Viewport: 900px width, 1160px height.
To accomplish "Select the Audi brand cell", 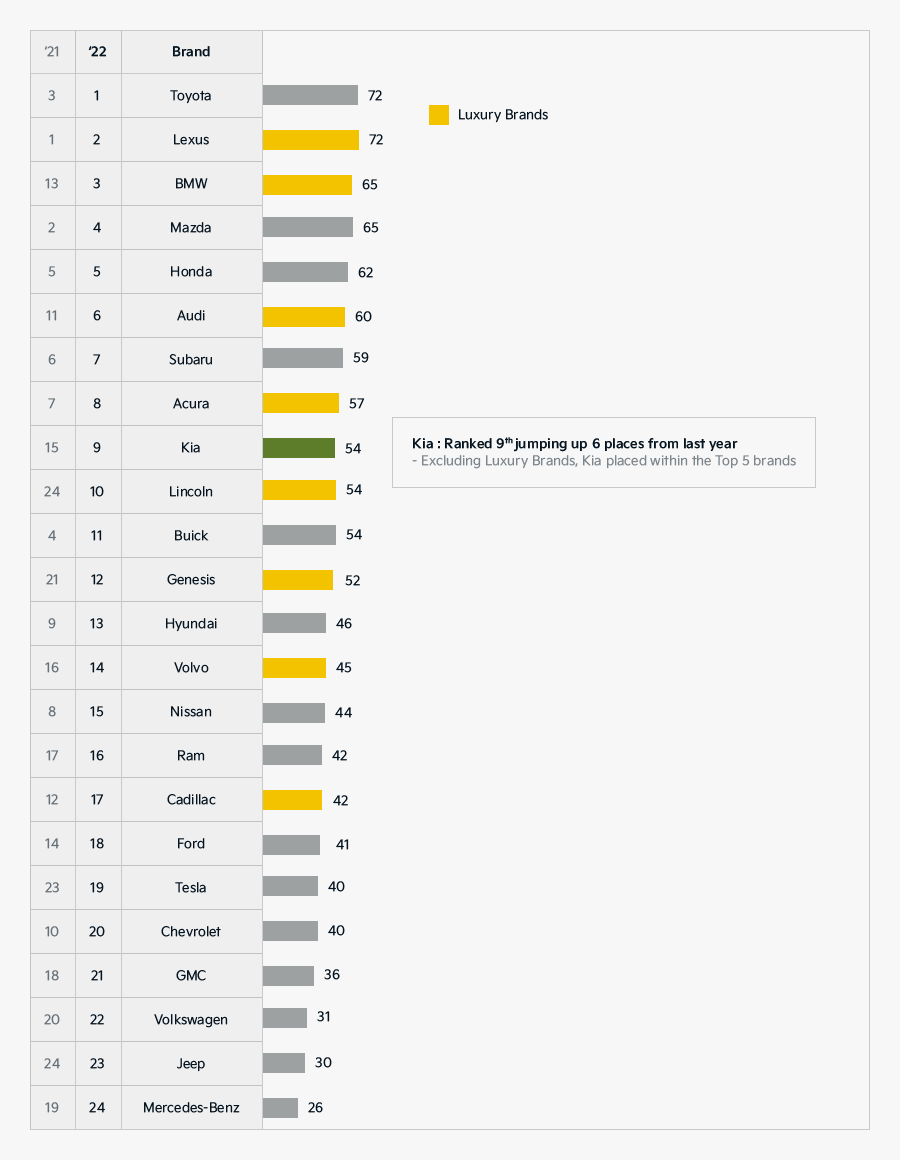I will pyautogui.click(x=192, y=315).
